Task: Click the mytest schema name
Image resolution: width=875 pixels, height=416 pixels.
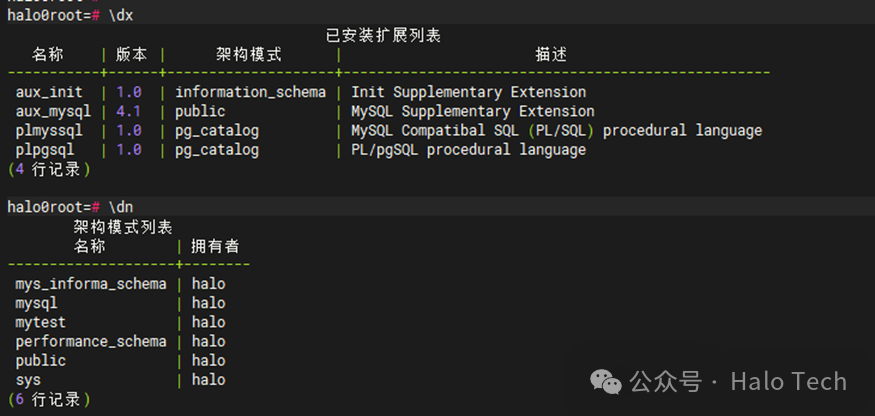Action: click(41, 322)
